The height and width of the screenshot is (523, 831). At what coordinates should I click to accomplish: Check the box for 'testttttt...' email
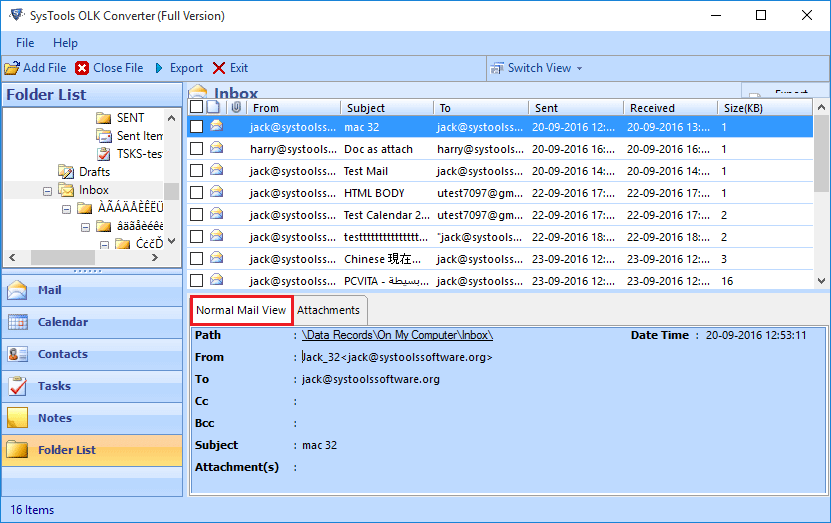point(197,236)
